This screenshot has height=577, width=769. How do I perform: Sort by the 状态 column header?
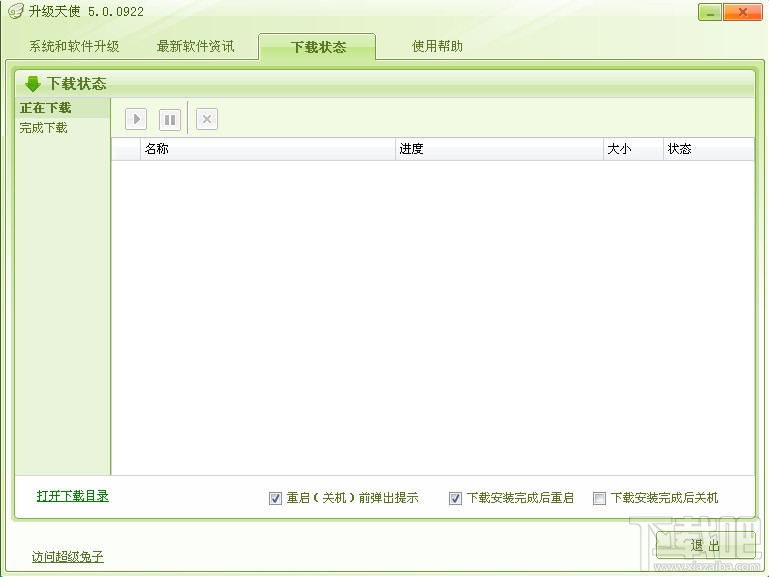[709, 149]
